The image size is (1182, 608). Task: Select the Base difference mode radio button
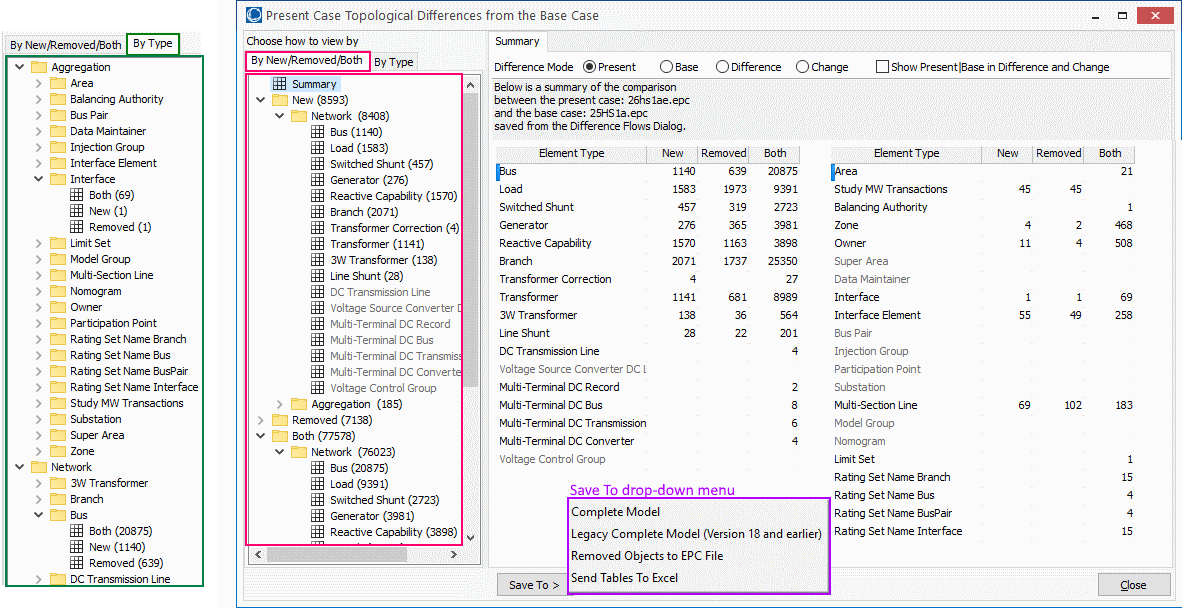pyautogui.click(x=666, y=67)
